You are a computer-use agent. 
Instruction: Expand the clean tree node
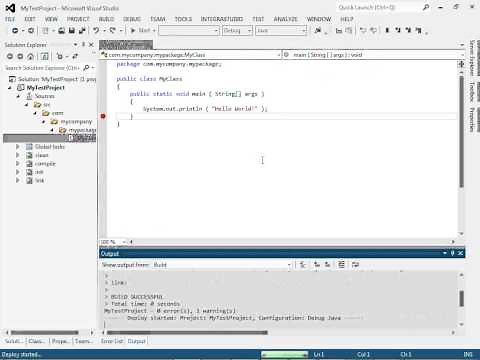(18, 155)
